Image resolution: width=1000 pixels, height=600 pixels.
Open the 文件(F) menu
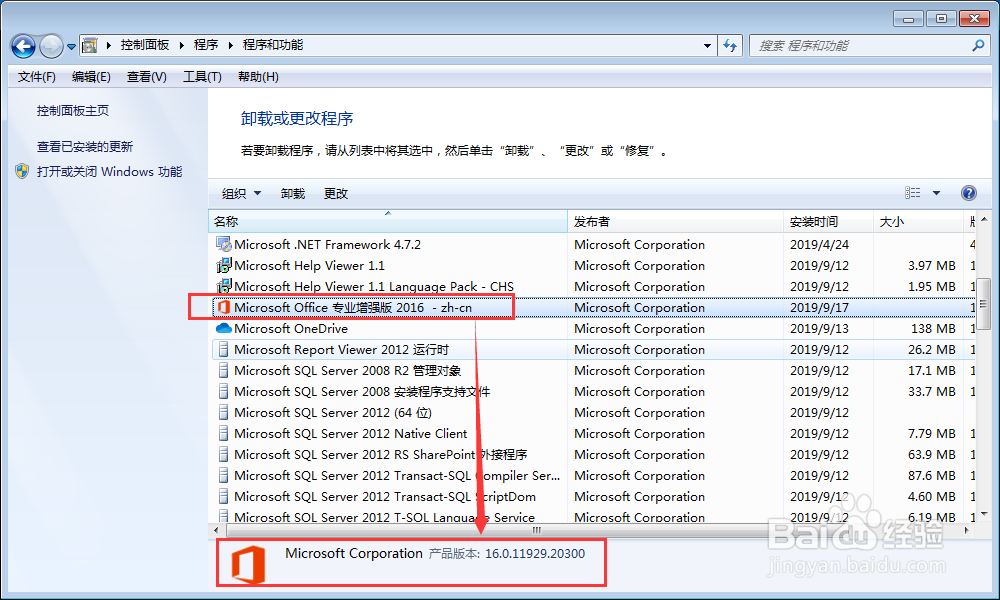[36, 77]
